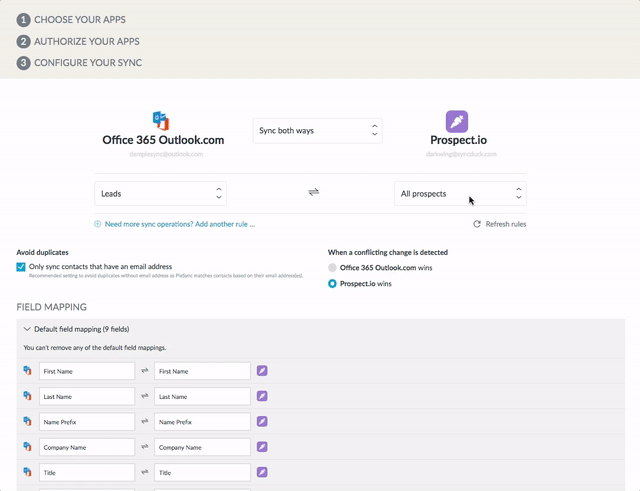Click Outlook Company Name field
Image resolution: width=640 pixels, height=491 pixels.
[87, 447]
